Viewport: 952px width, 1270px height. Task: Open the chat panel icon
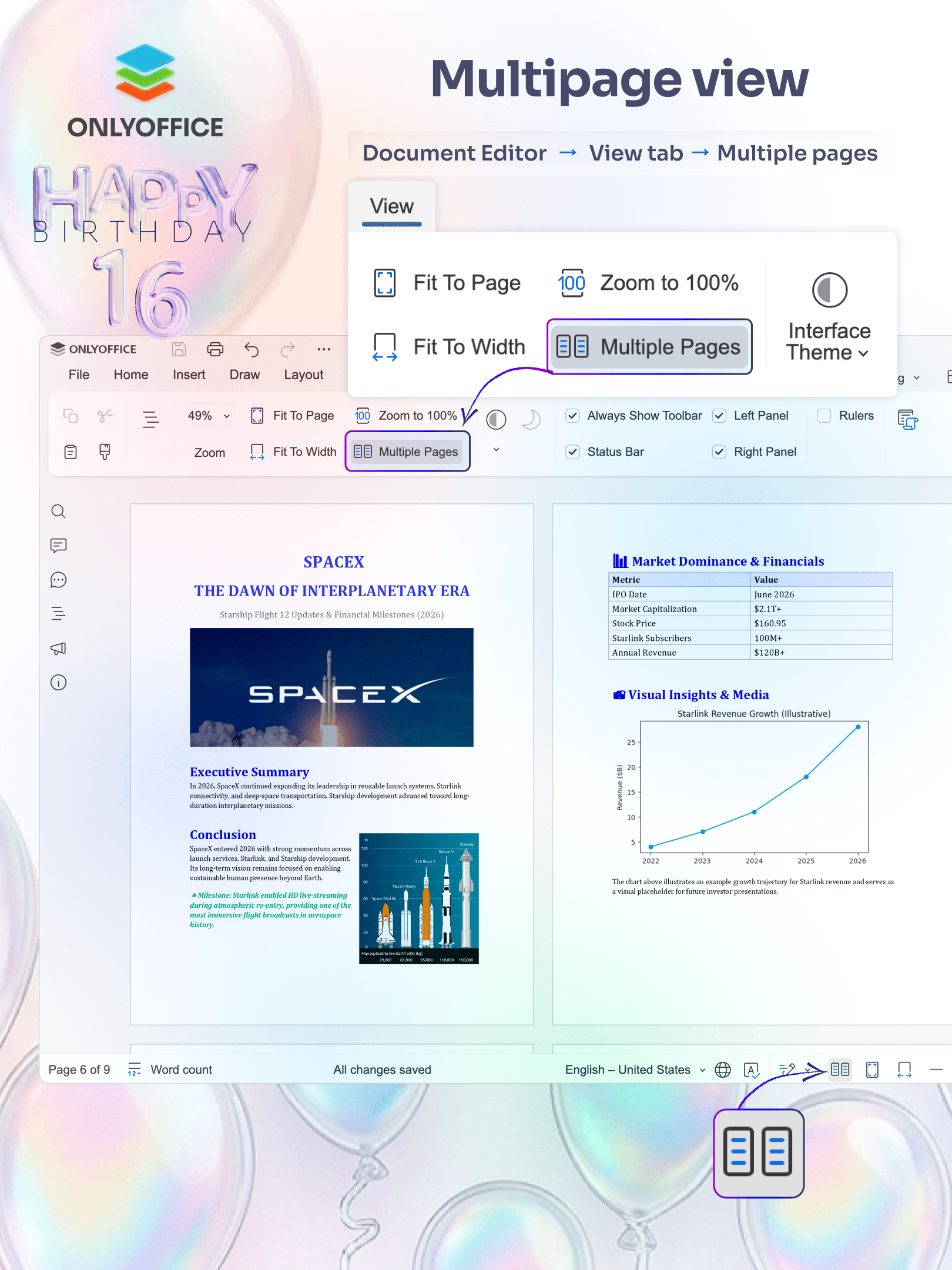point(58,580)
